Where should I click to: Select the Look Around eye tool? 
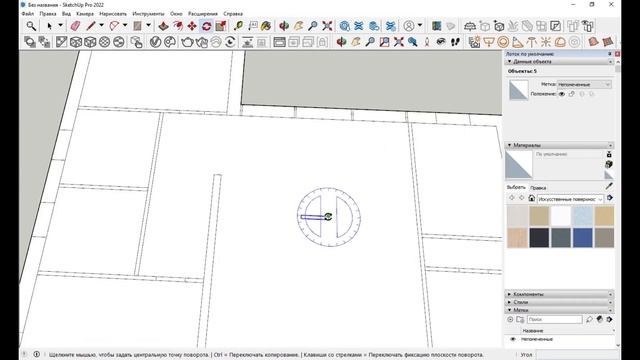[441, 42]
